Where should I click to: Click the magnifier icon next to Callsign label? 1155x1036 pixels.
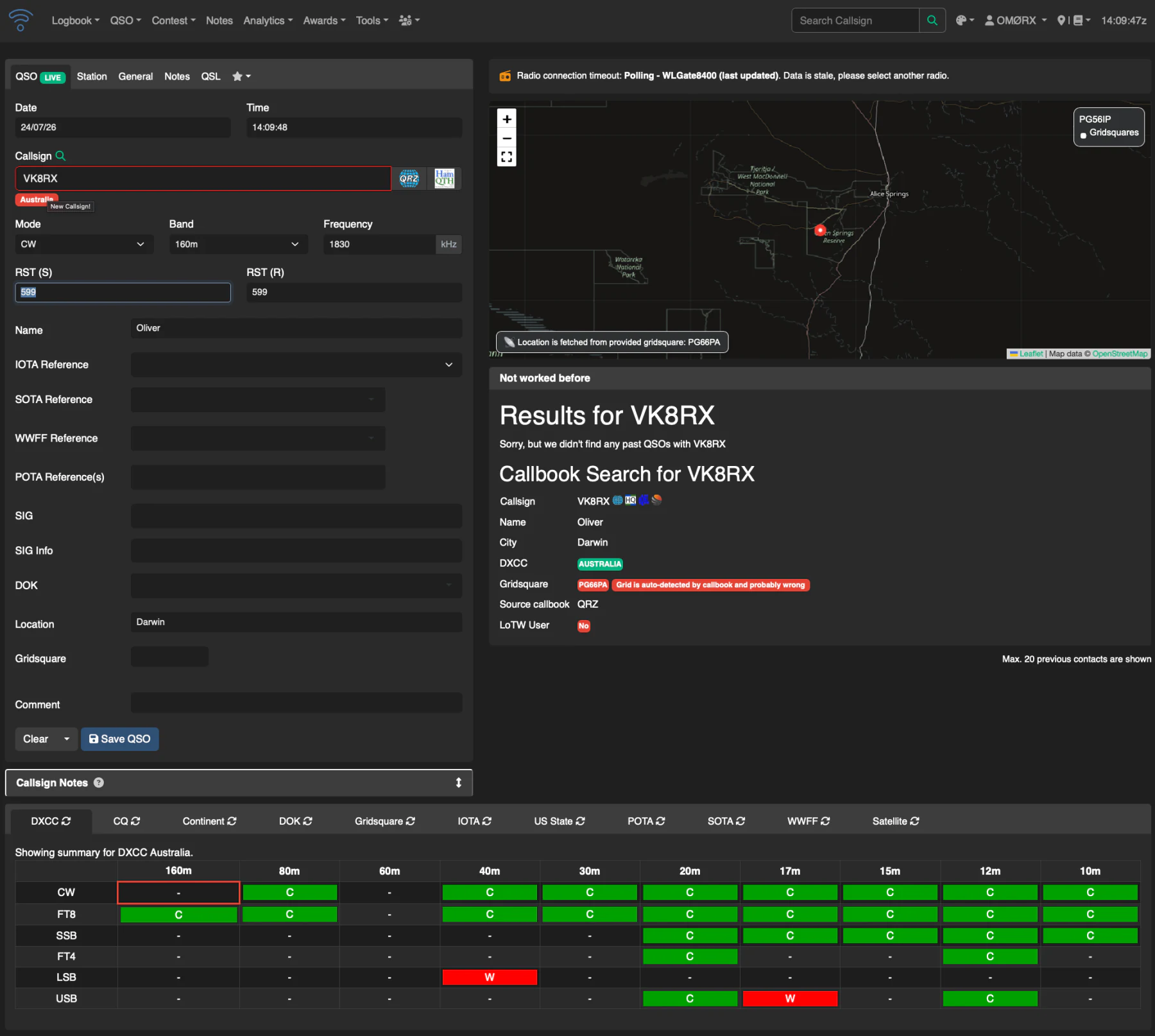click(x=61, y=156)
